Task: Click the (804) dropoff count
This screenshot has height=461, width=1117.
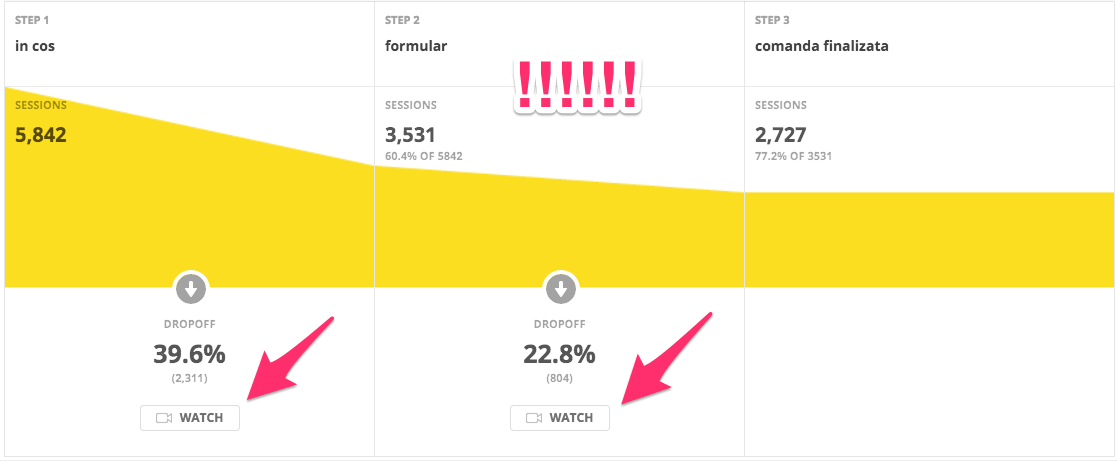Action: tap(560, 378)
